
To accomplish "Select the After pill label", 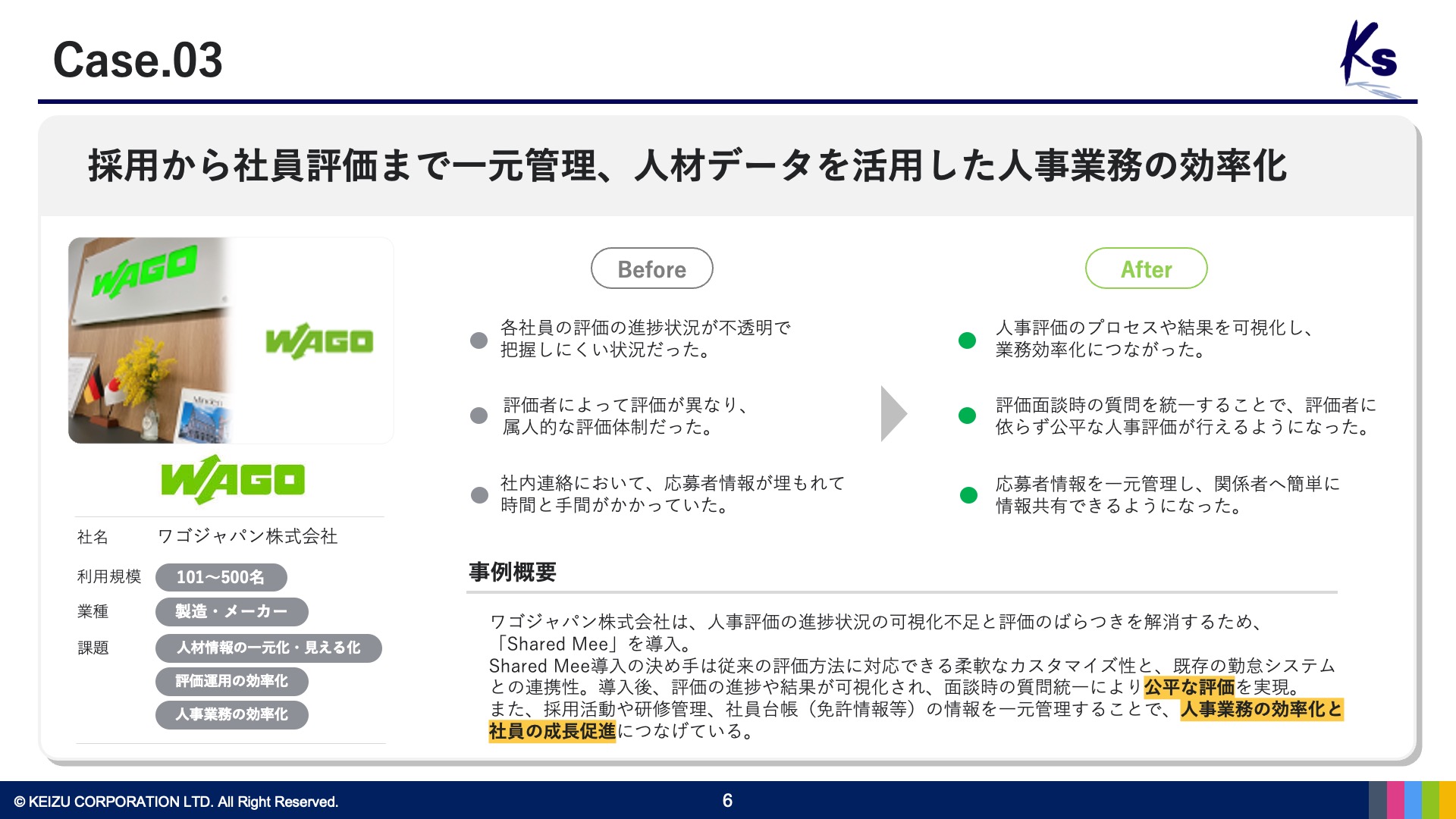I will coord(1146,268).
